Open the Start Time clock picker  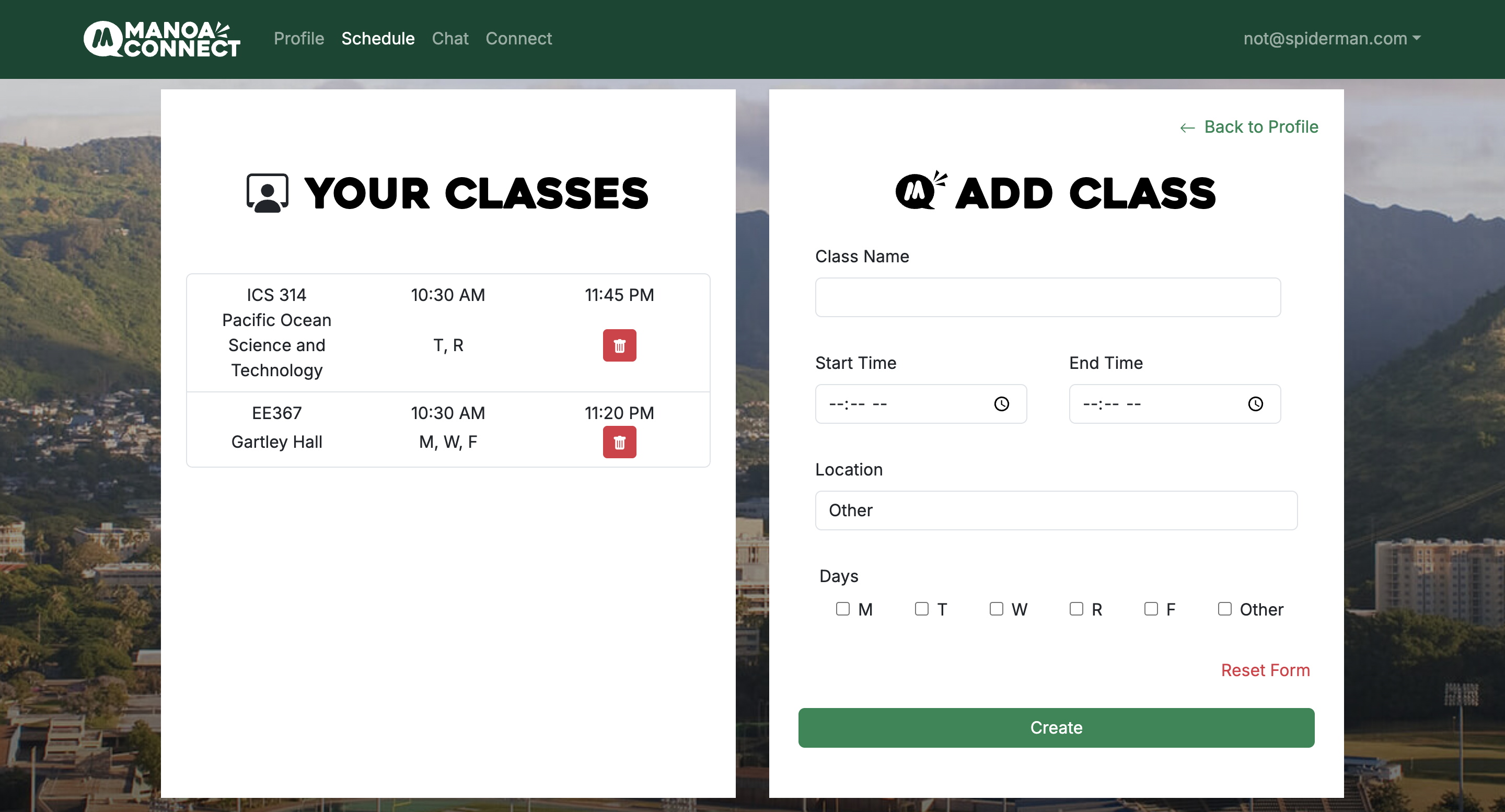tap(1001, 404)
